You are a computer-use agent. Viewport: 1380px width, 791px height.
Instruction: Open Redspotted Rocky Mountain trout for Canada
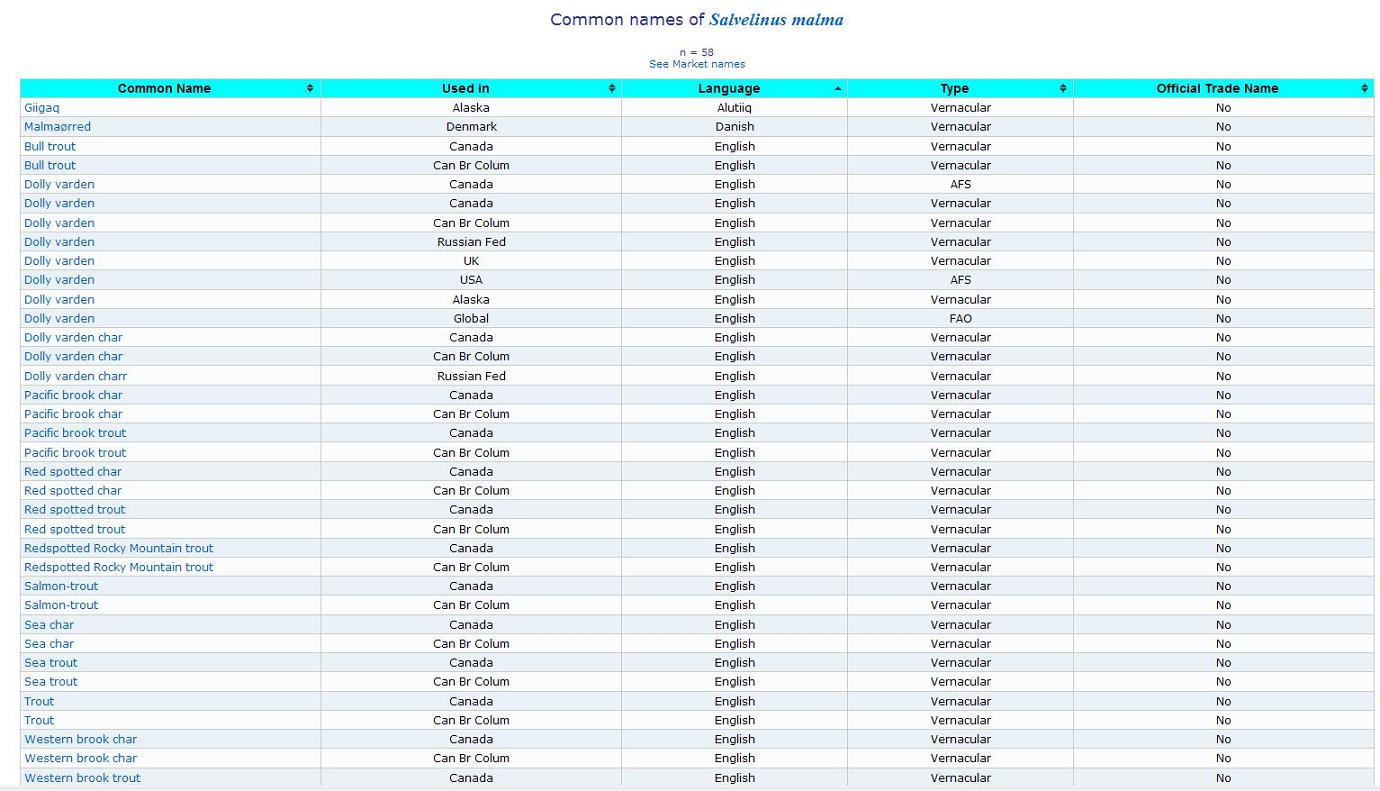click(x=118, y=548)
